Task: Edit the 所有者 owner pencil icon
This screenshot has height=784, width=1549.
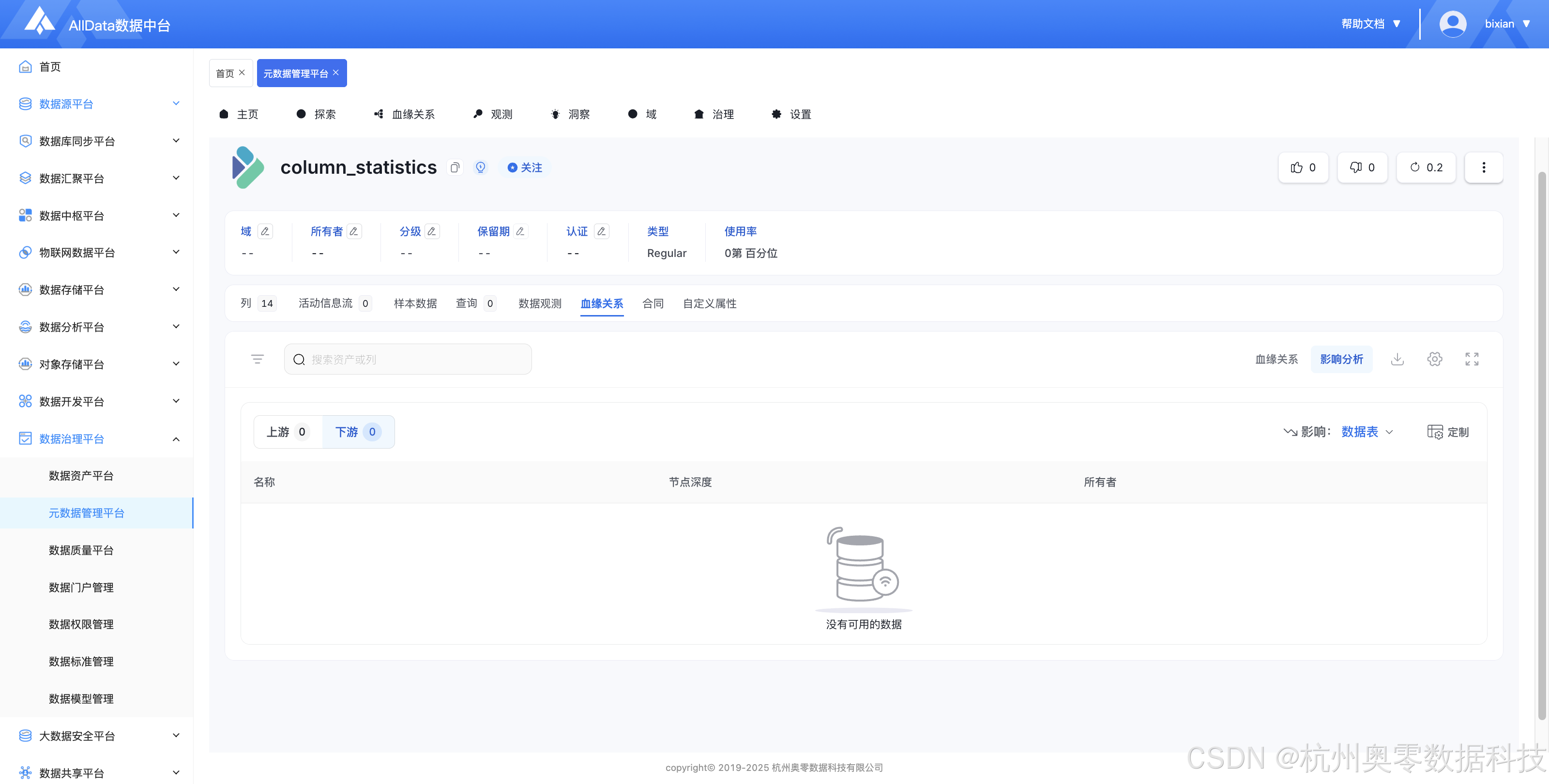Action: click(x=354, y=231)
